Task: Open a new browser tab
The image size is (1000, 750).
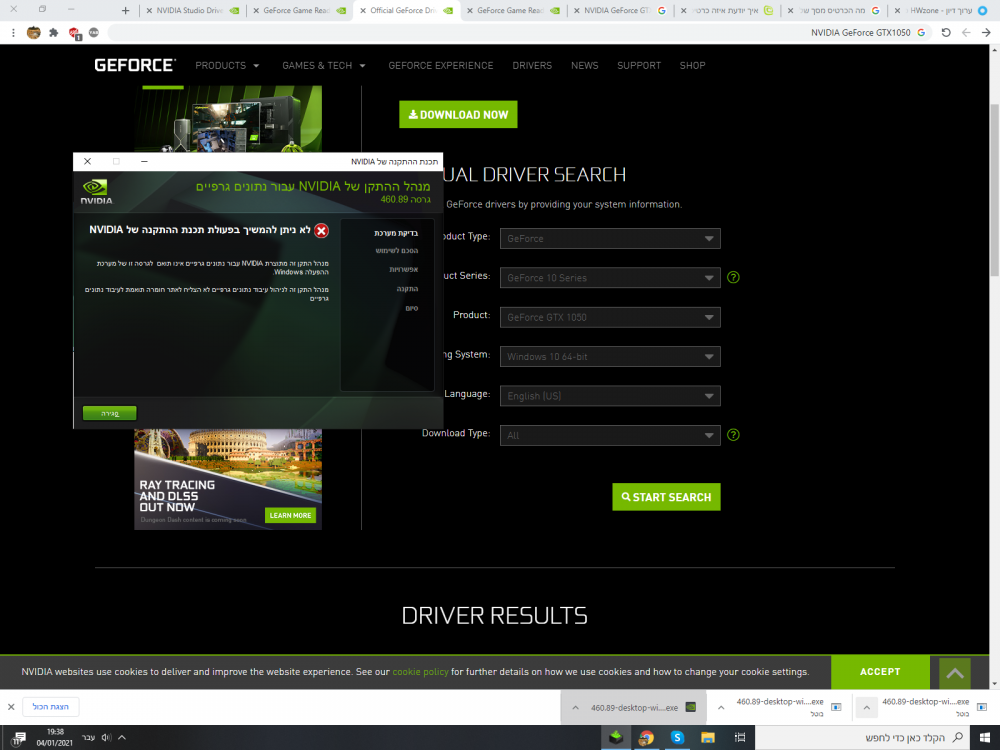Action: [x=126, y=10]
